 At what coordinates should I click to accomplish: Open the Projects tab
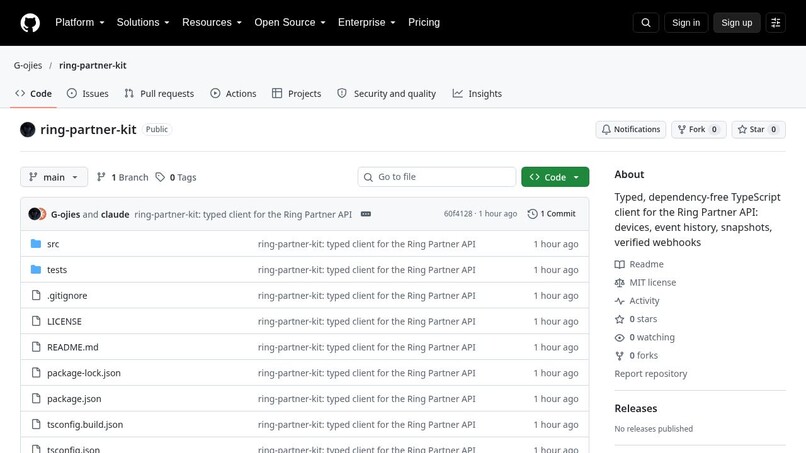[297, 94]
